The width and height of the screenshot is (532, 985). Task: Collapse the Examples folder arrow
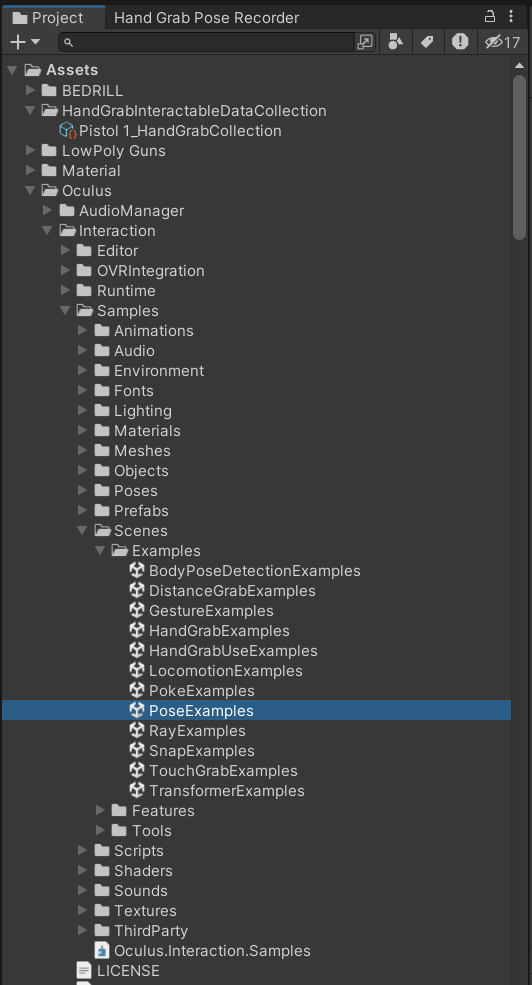(x=100, y=551)
